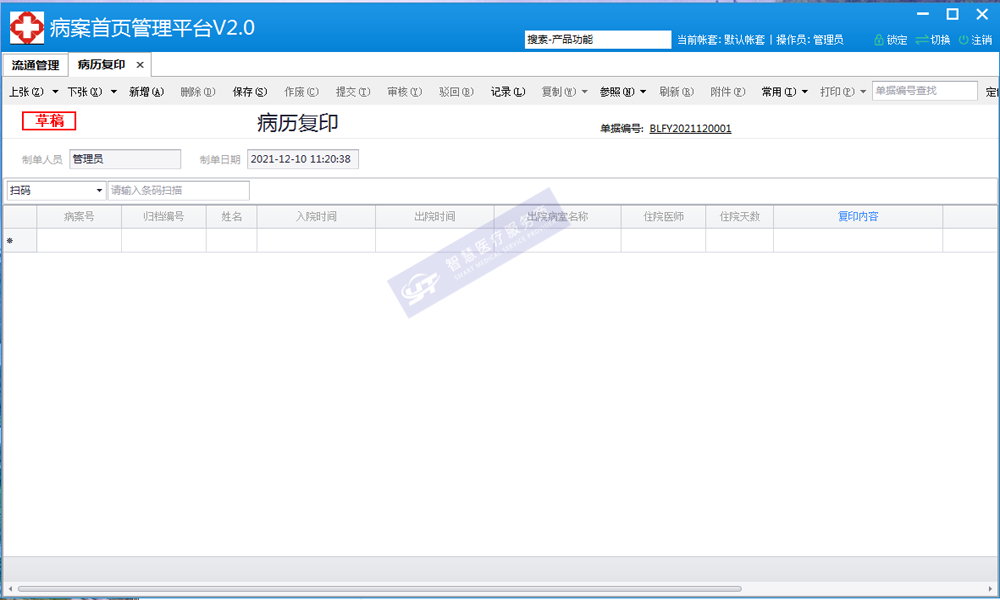
Task: Close the 病历复印 tab with X
Action: coord(140,65)
